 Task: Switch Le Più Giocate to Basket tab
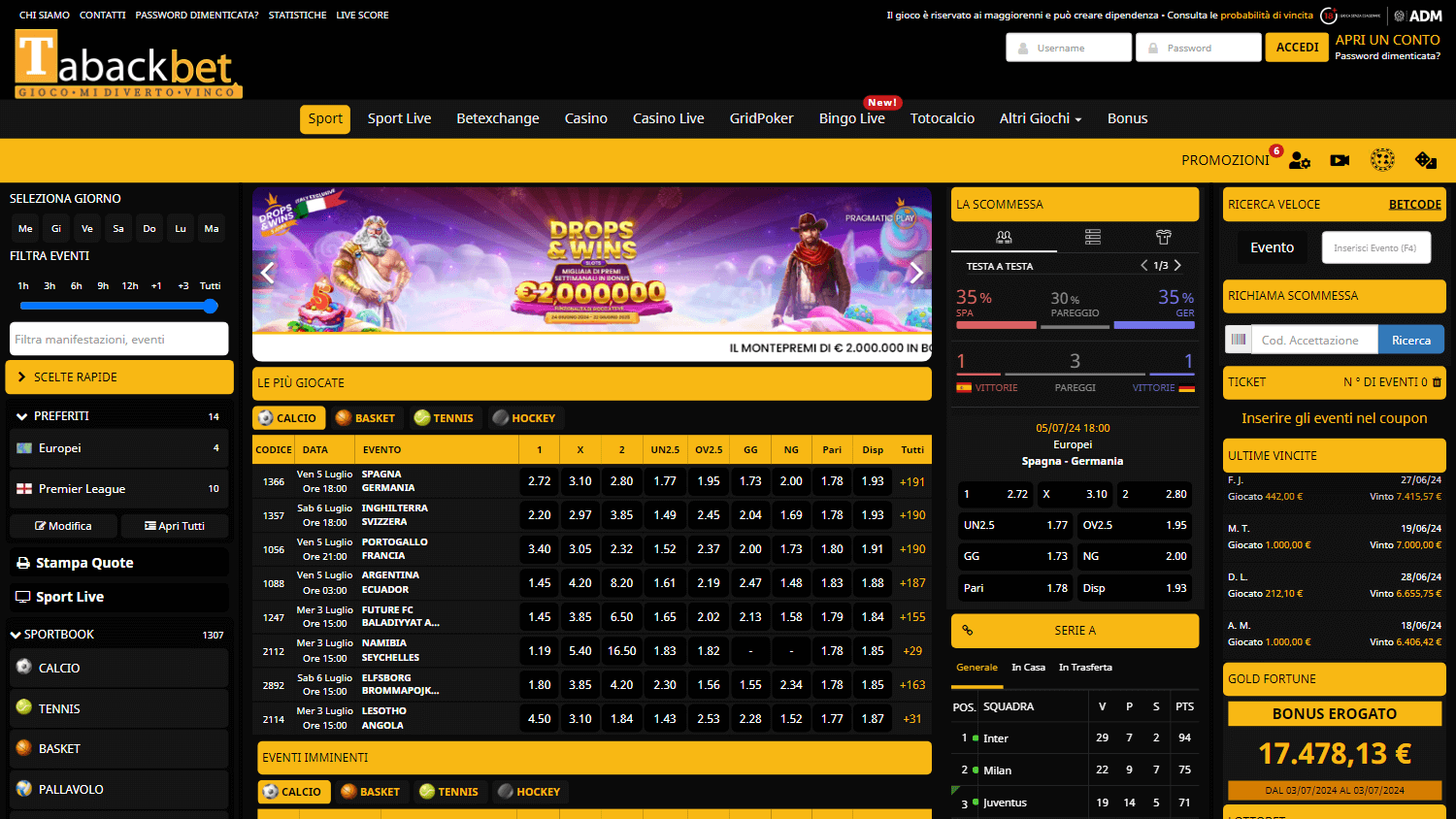click(x=365, y=418)
